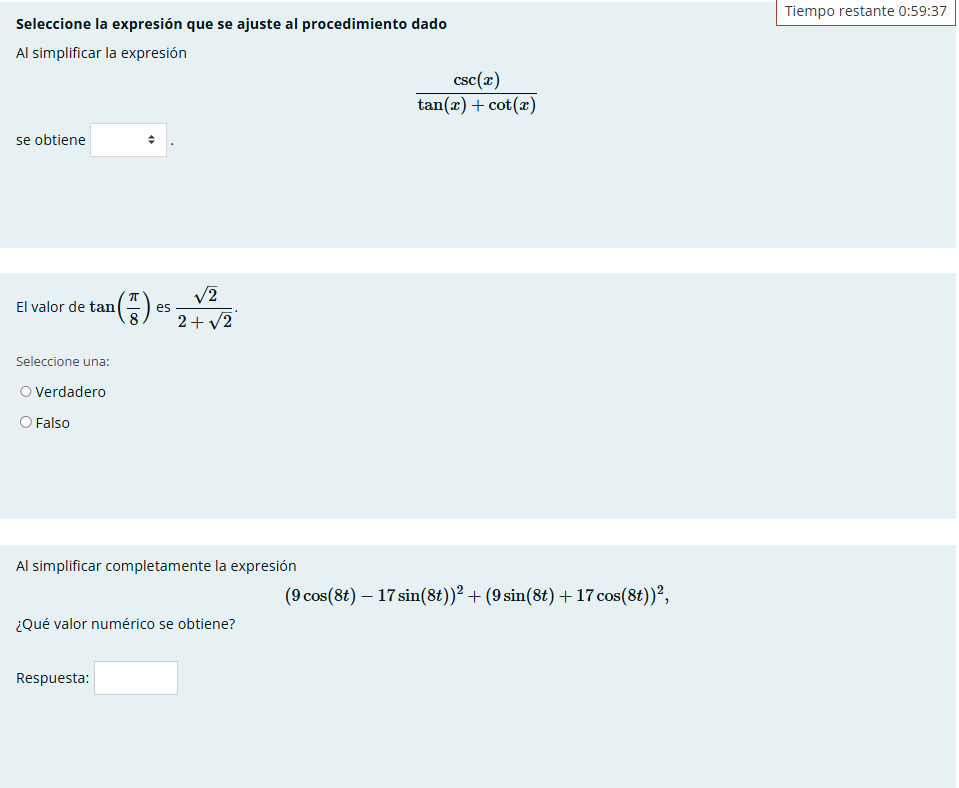Click the '¿Qué valor numérico se obtiene?' question
959x788 pixels.
[x=126, y=624]
